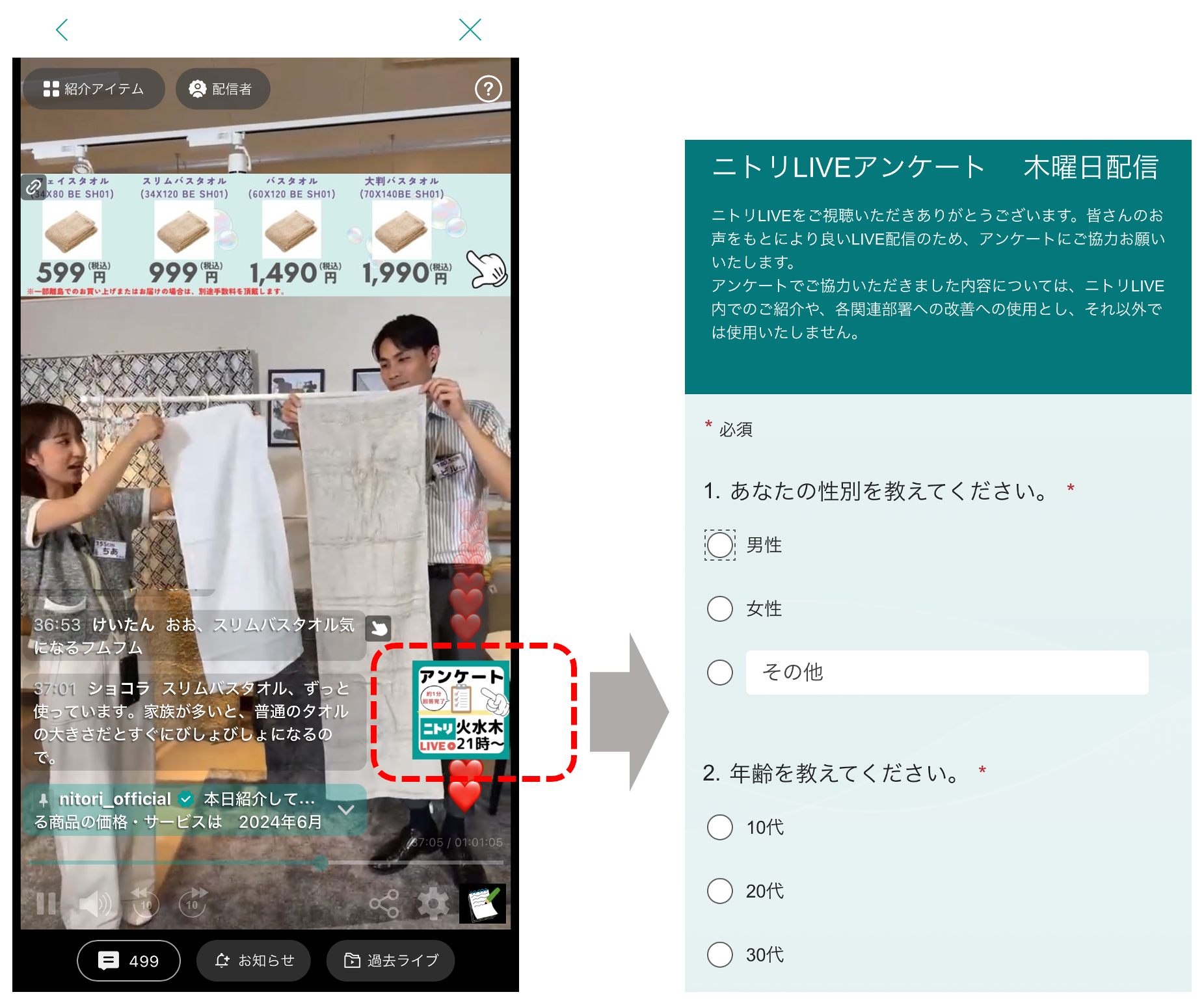Viewport: 1204px width, 1003px height.
Task: Rewind the video 10 seconds
Action: click(x=144, y=902)
